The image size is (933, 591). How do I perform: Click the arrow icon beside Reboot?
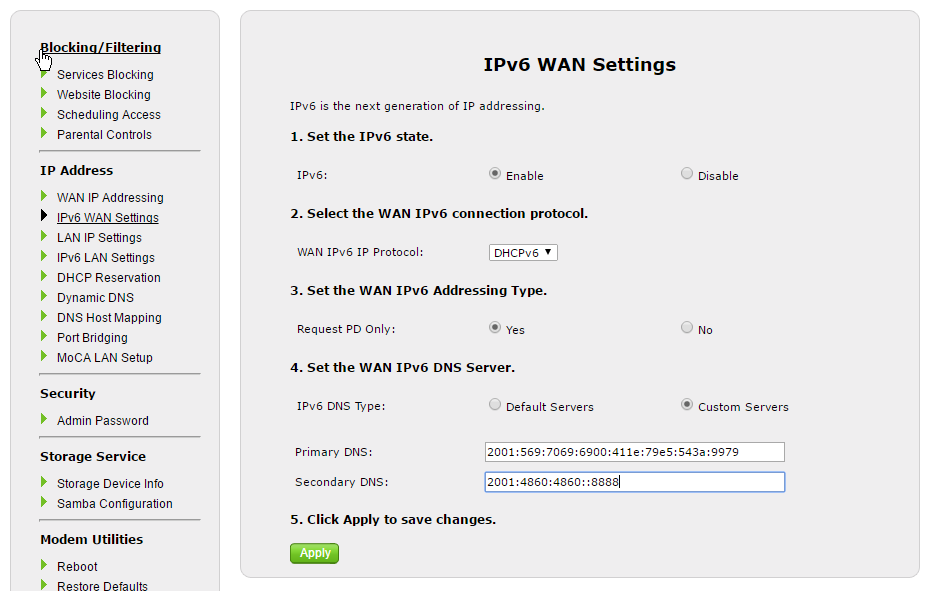[44, 565]
